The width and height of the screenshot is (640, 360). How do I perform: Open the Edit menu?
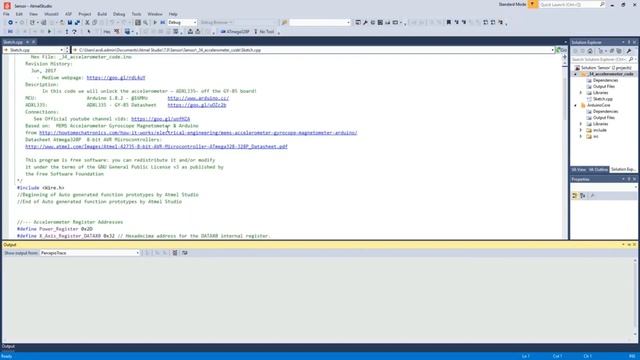pos(19,14)
